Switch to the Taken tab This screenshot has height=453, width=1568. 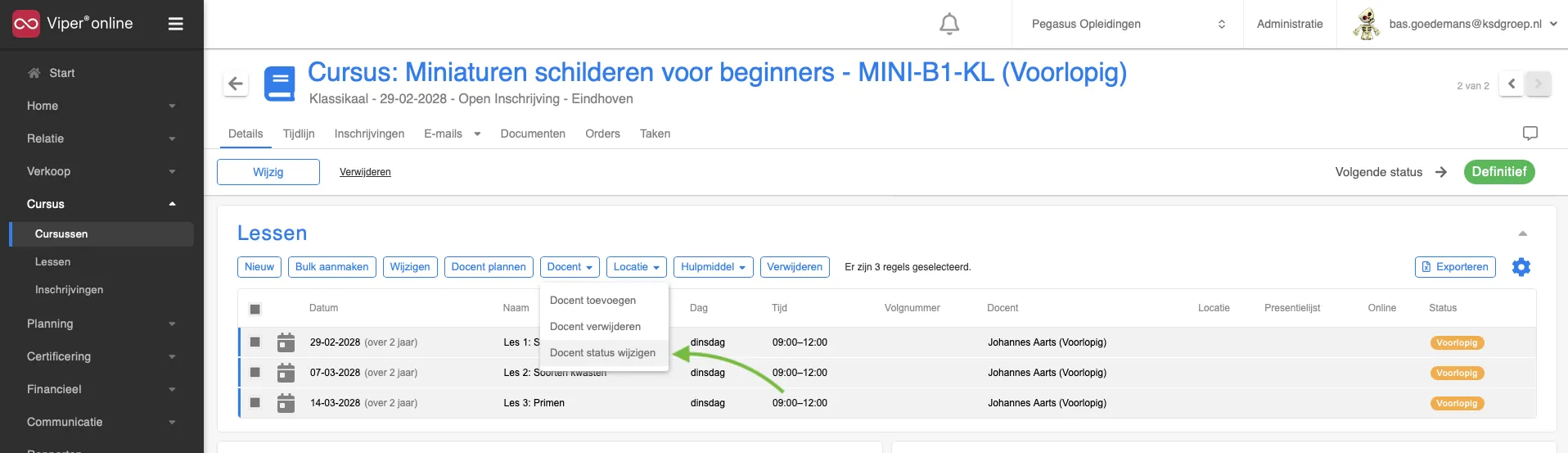[x=655, y=134]
